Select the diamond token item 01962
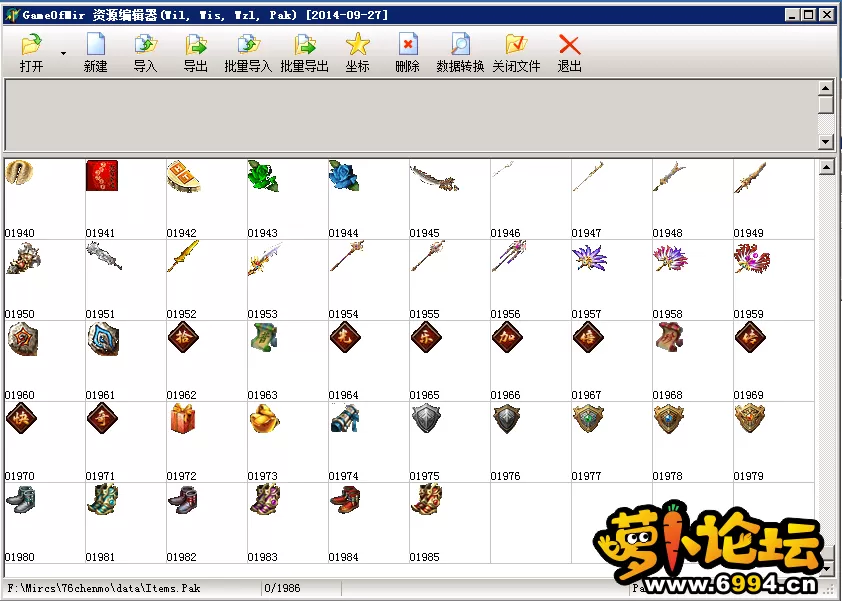The width and height of the screenshot is (842, 601). click(183, 338)
